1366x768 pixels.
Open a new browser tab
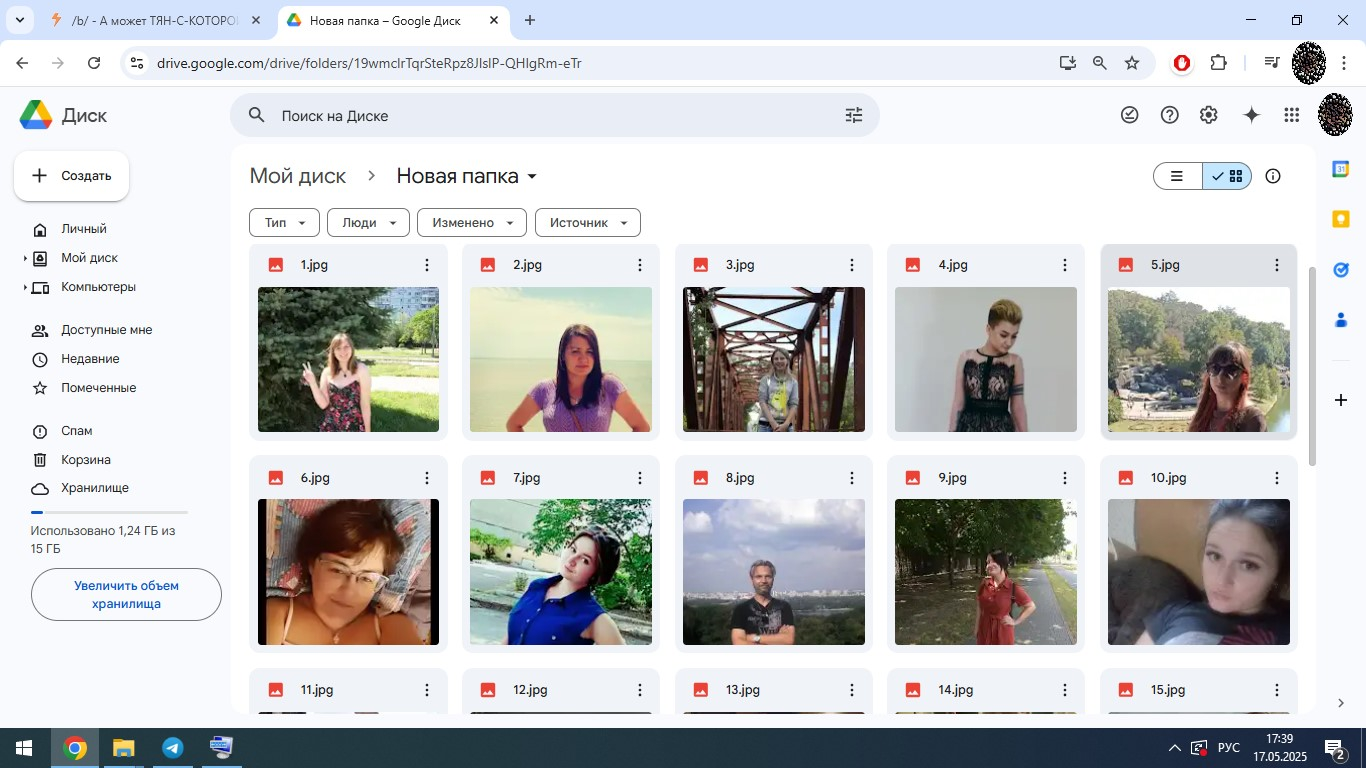[x=530, y=20]
